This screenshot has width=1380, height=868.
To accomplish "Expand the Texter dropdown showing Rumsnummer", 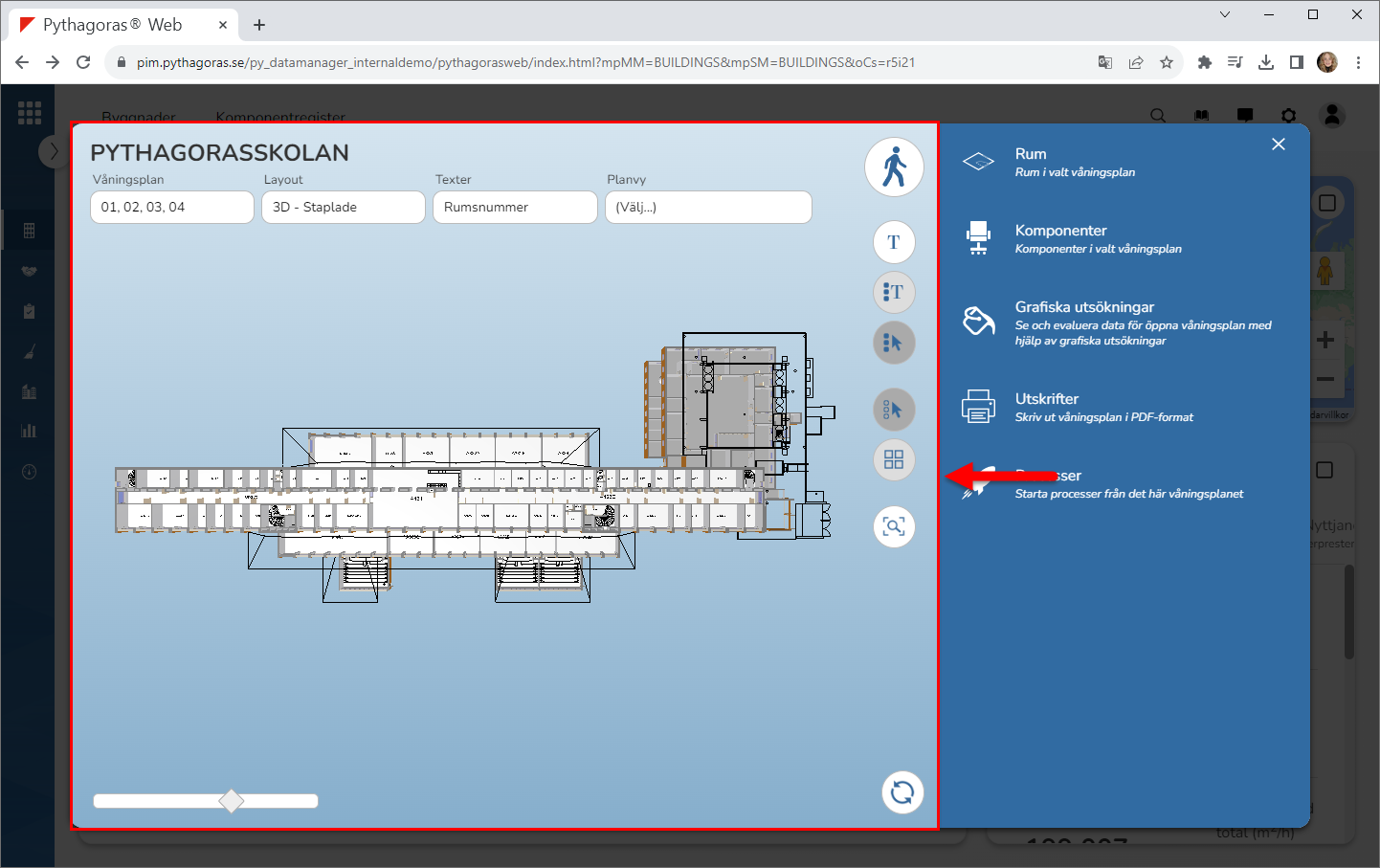I will (x=515, y=208).
